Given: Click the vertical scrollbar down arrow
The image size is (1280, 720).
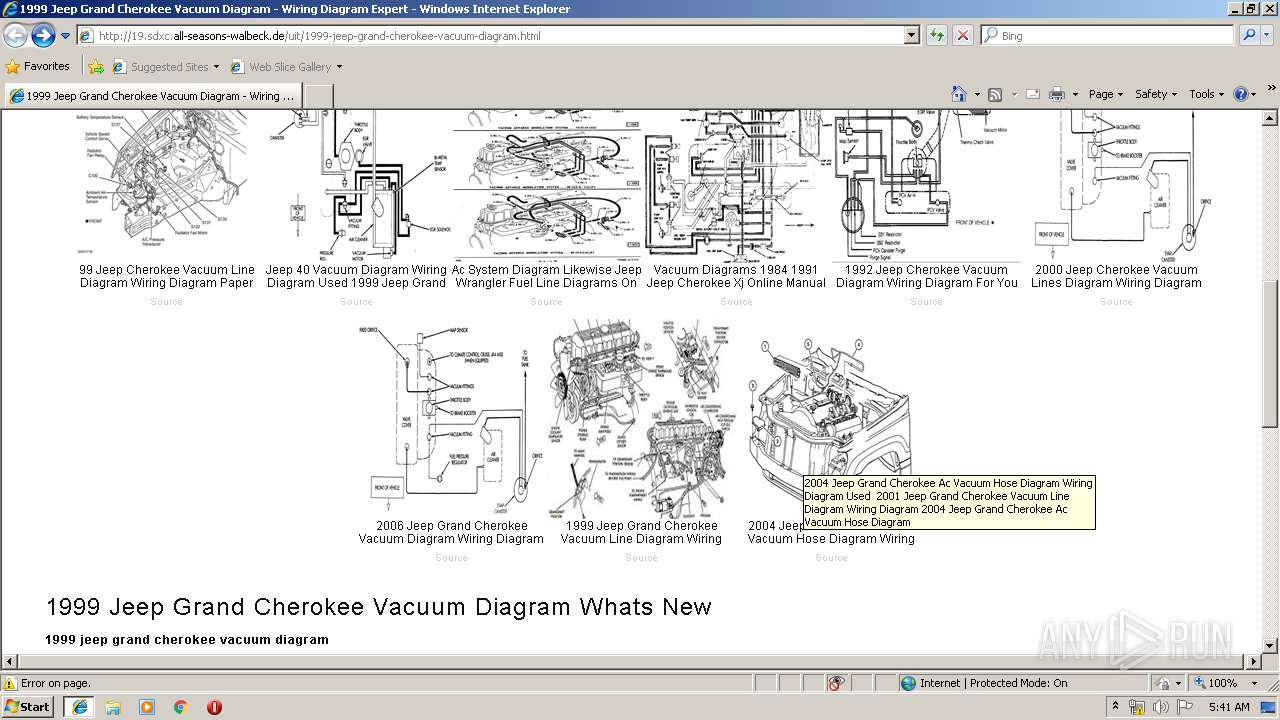Looking at the screenshot, I should click(x=1270, y=645).
